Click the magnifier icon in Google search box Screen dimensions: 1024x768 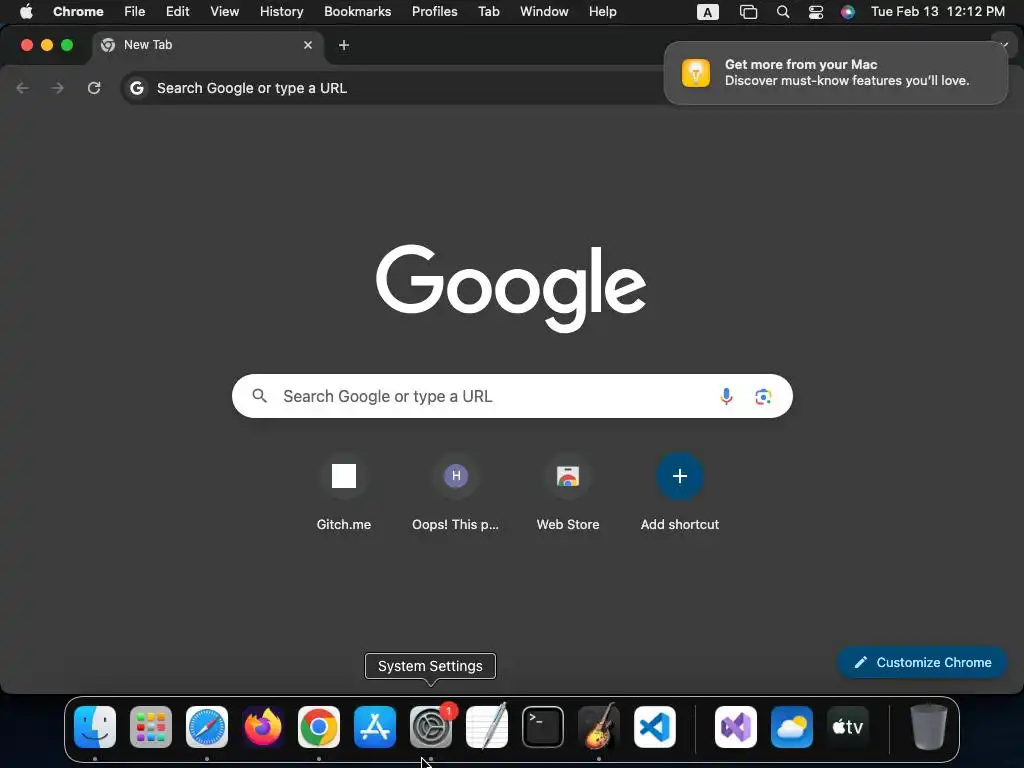pos(259,396)
